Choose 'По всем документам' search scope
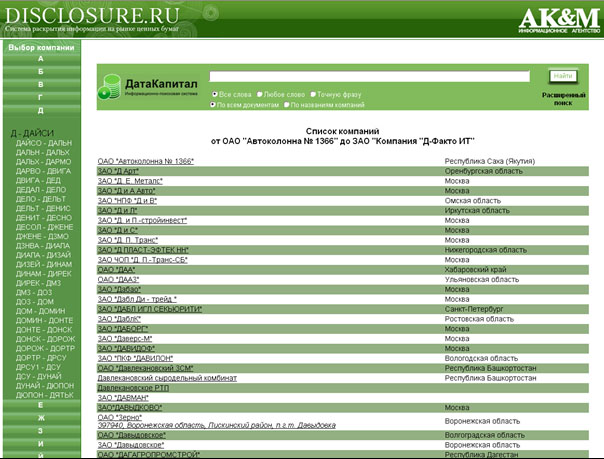The width and height of the screenshot is (604, 459). [x=213, y=104]
